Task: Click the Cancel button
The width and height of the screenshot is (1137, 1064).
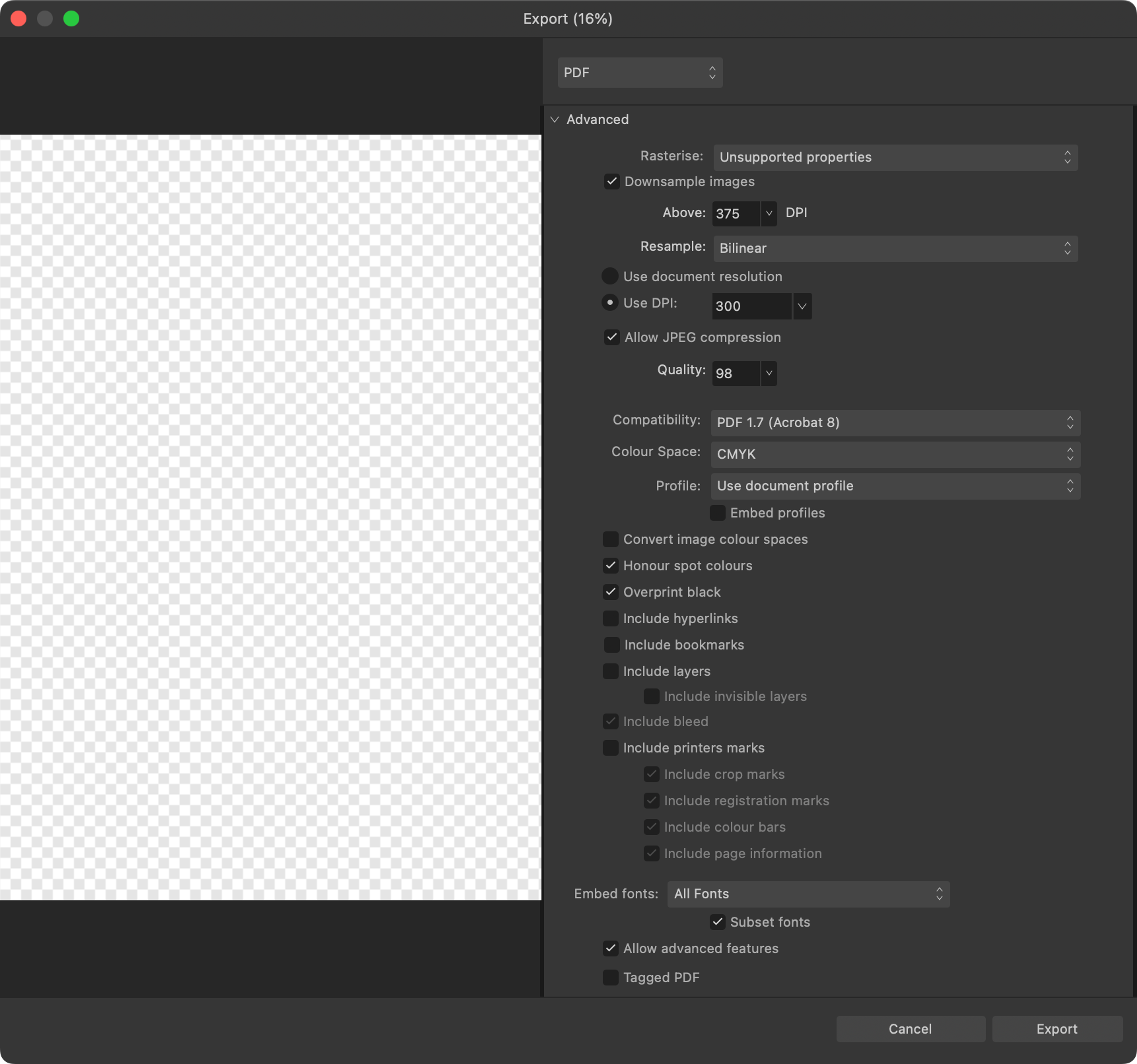Action: (x=911, y=1029)
